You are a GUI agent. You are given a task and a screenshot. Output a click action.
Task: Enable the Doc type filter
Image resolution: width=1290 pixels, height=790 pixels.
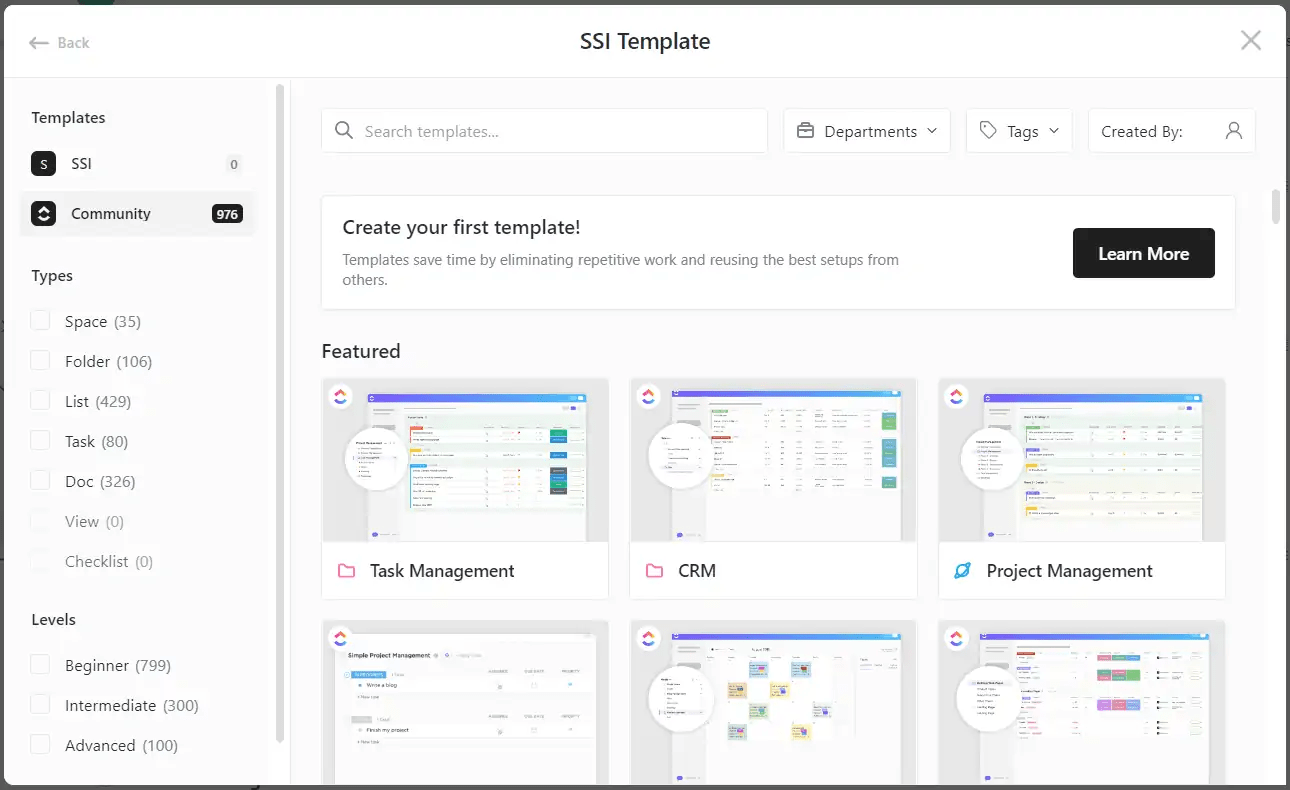point(40,480)
